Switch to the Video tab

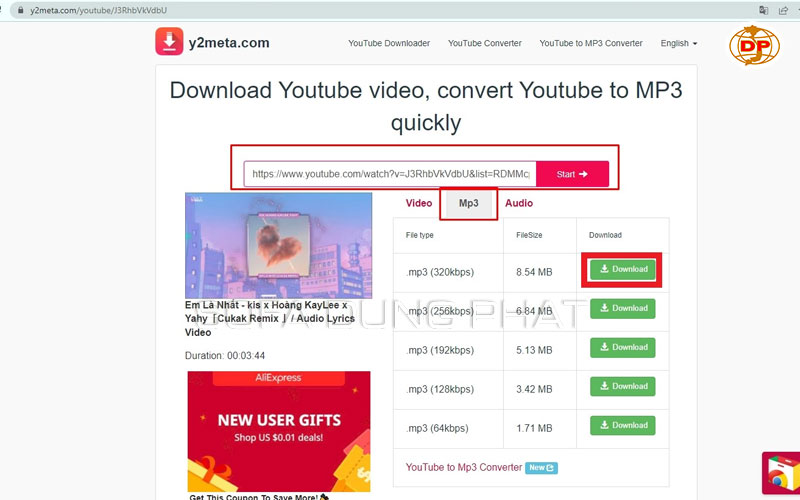pos(419,203)
